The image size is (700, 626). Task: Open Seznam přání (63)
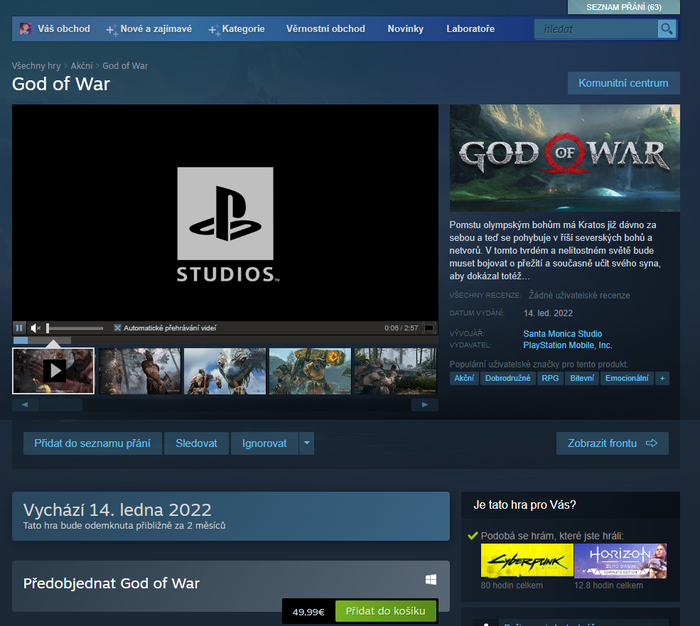(624, 7)
